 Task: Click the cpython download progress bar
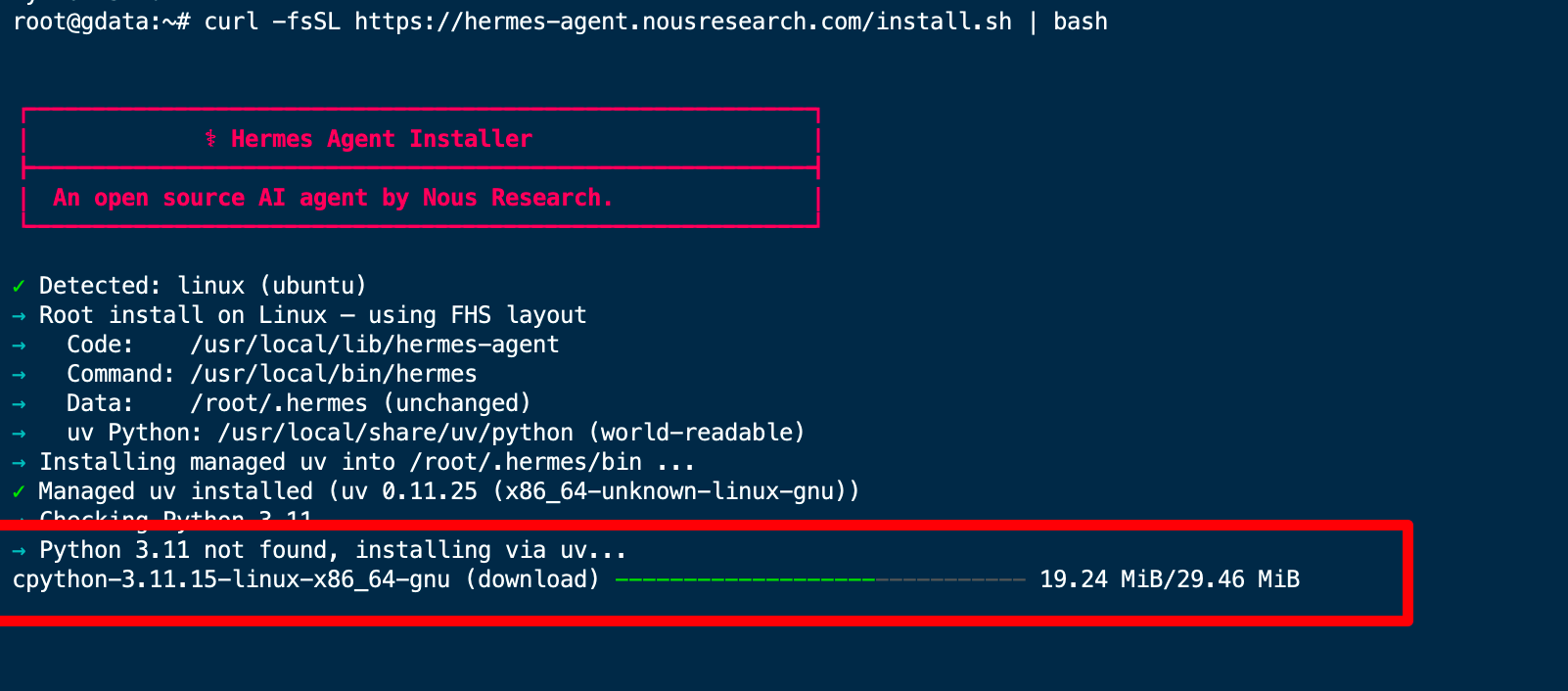[820, 580]
